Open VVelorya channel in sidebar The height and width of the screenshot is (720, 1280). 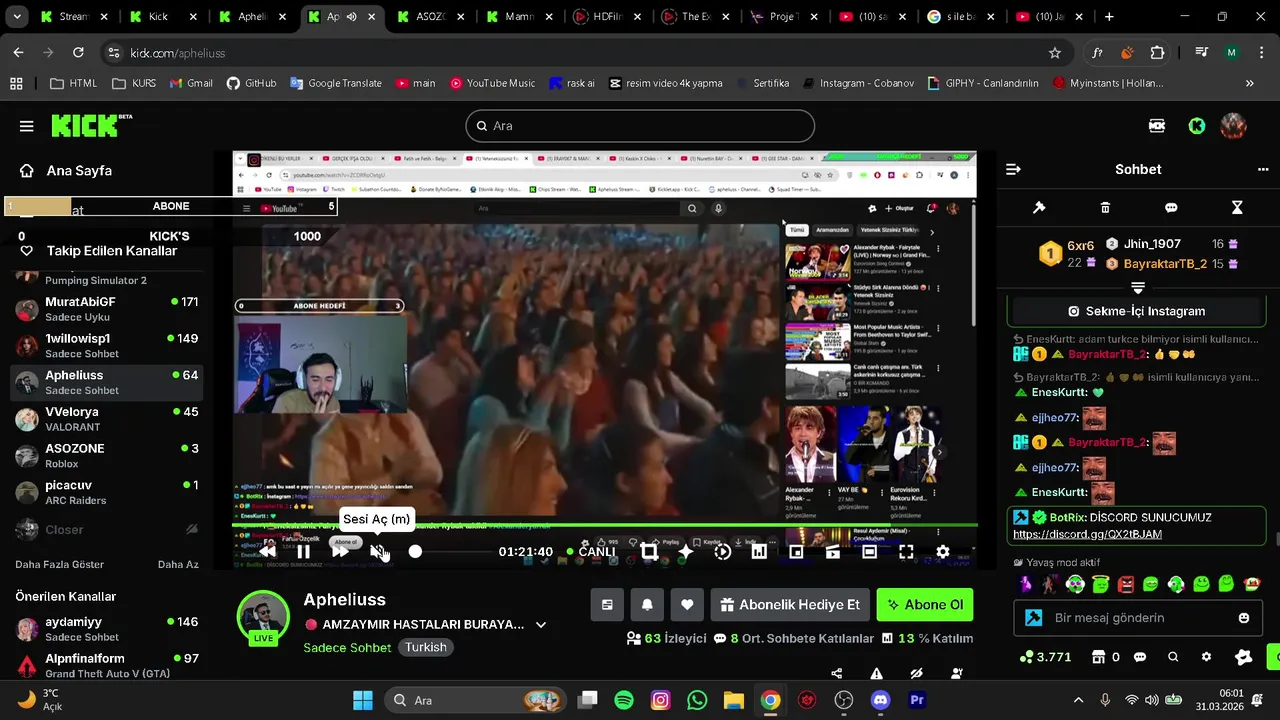tap(106, 418)
